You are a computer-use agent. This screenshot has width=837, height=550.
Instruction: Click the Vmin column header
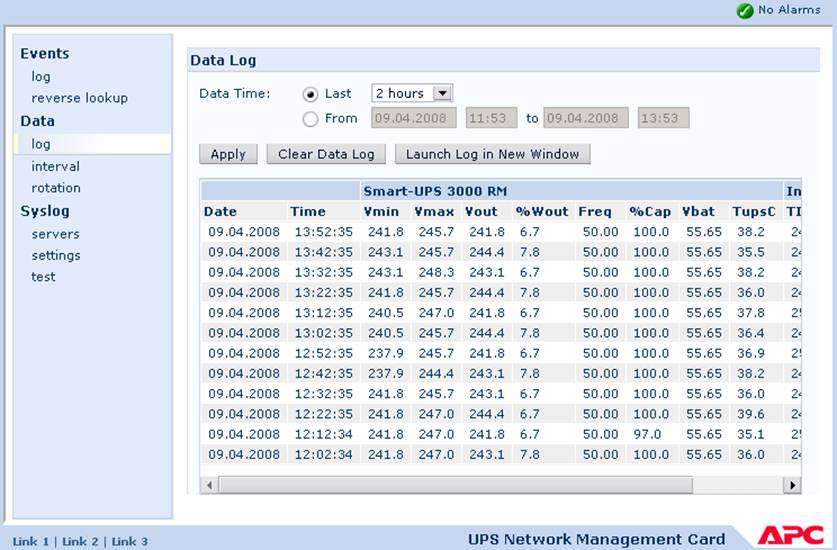[381, 211]
